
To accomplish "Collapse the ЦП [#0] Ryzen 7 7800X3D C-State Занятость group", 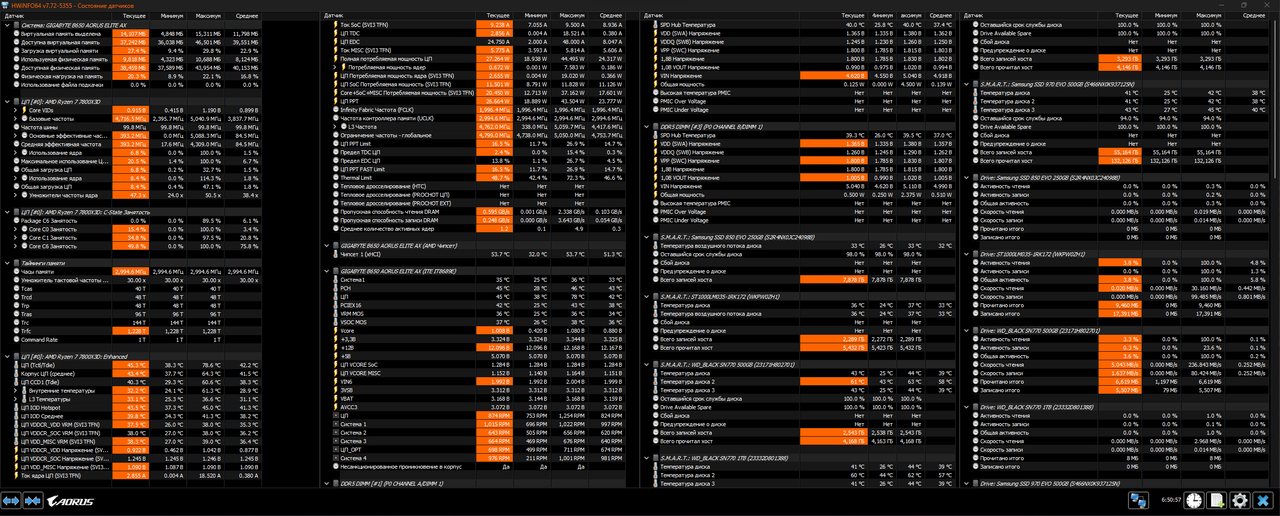I will click(x=7, y=212).
